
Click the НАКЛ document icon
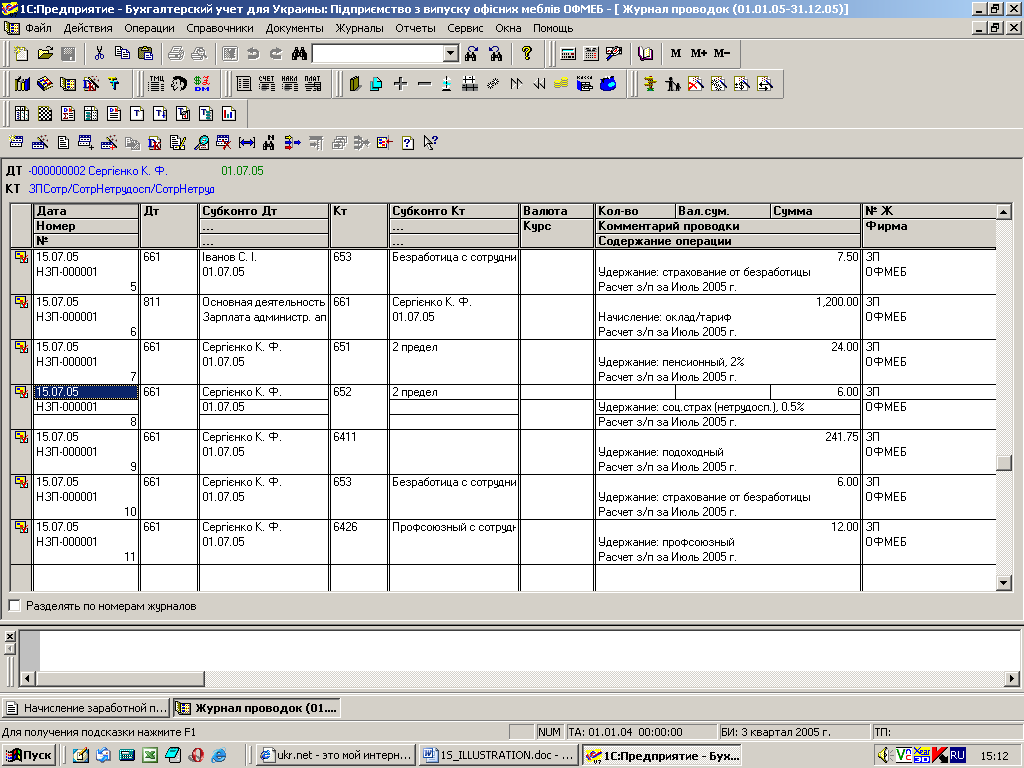pyautogui.click(x=289, y=84)
